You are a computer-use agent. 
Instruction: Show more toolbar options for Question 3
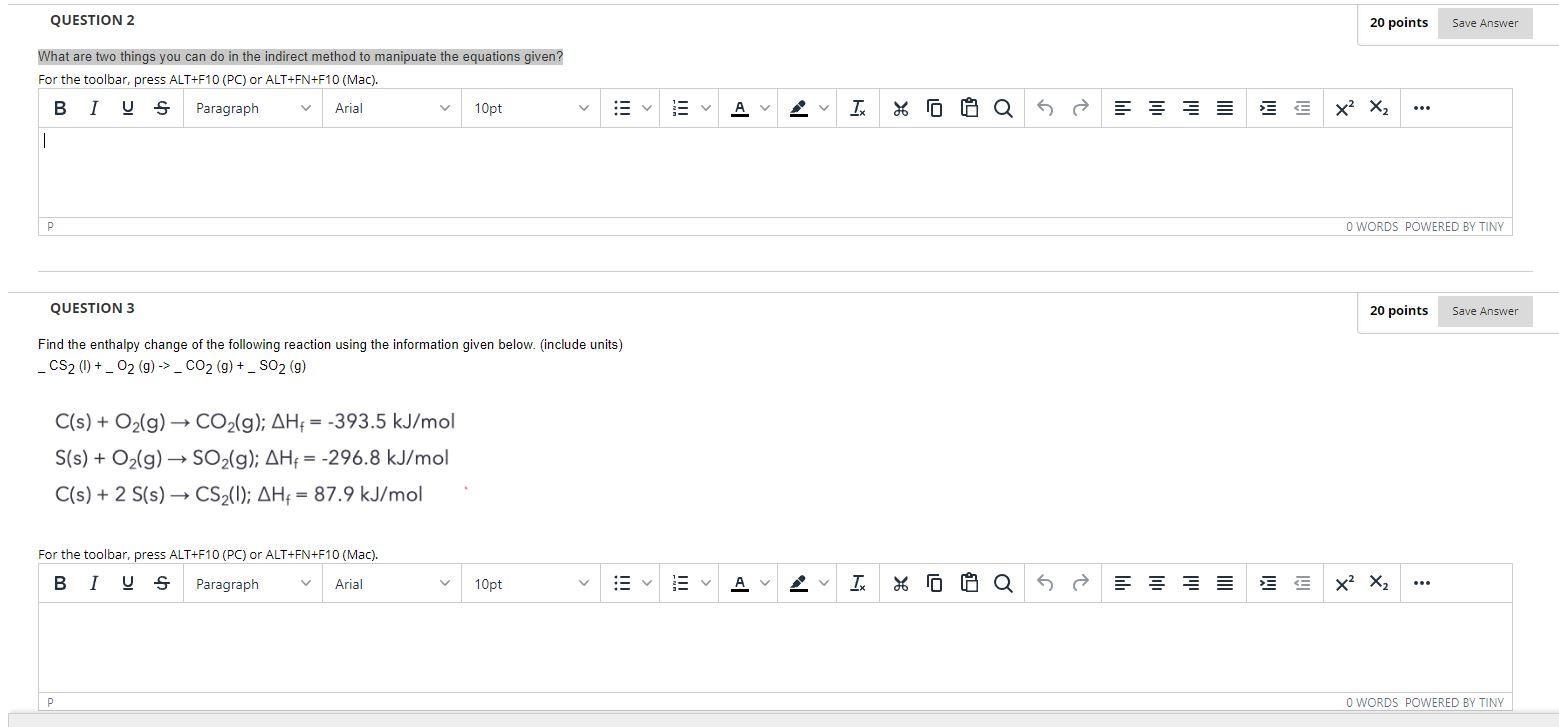tap(1422, 583)
